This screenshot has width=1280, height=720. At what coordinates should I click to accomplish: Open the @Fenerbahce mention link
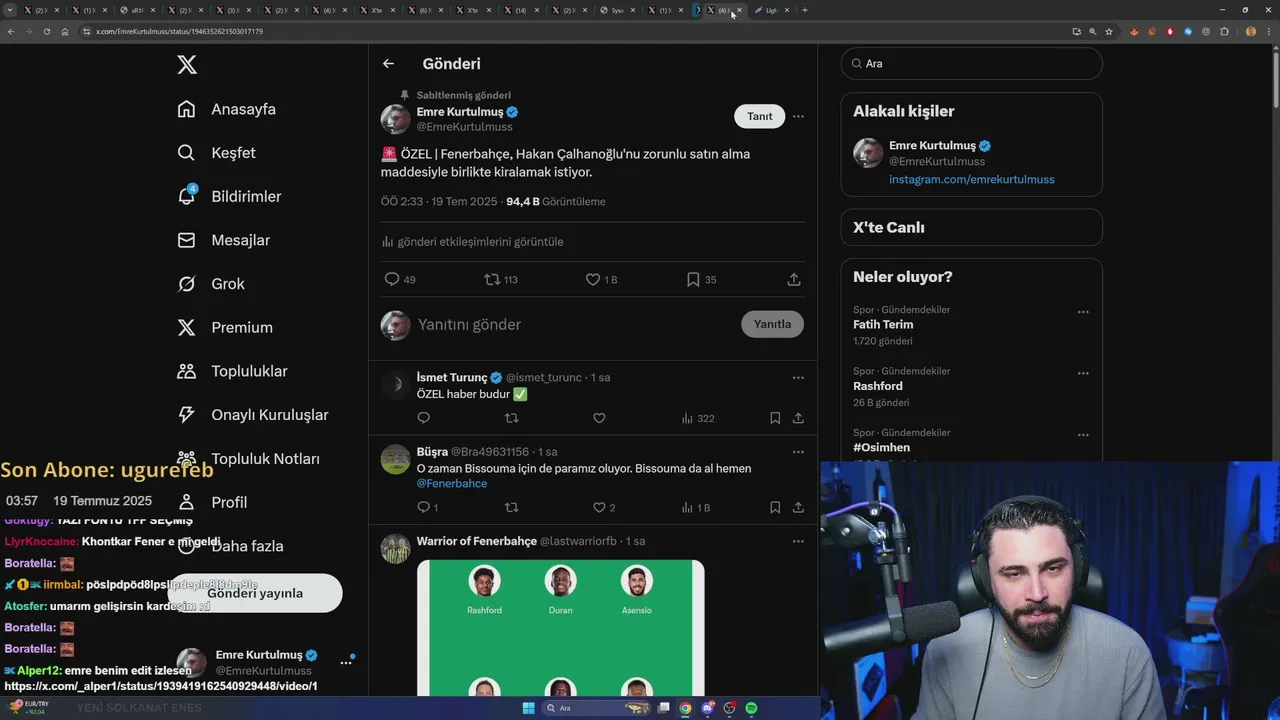pyautogui.click(x=452, y=484)
